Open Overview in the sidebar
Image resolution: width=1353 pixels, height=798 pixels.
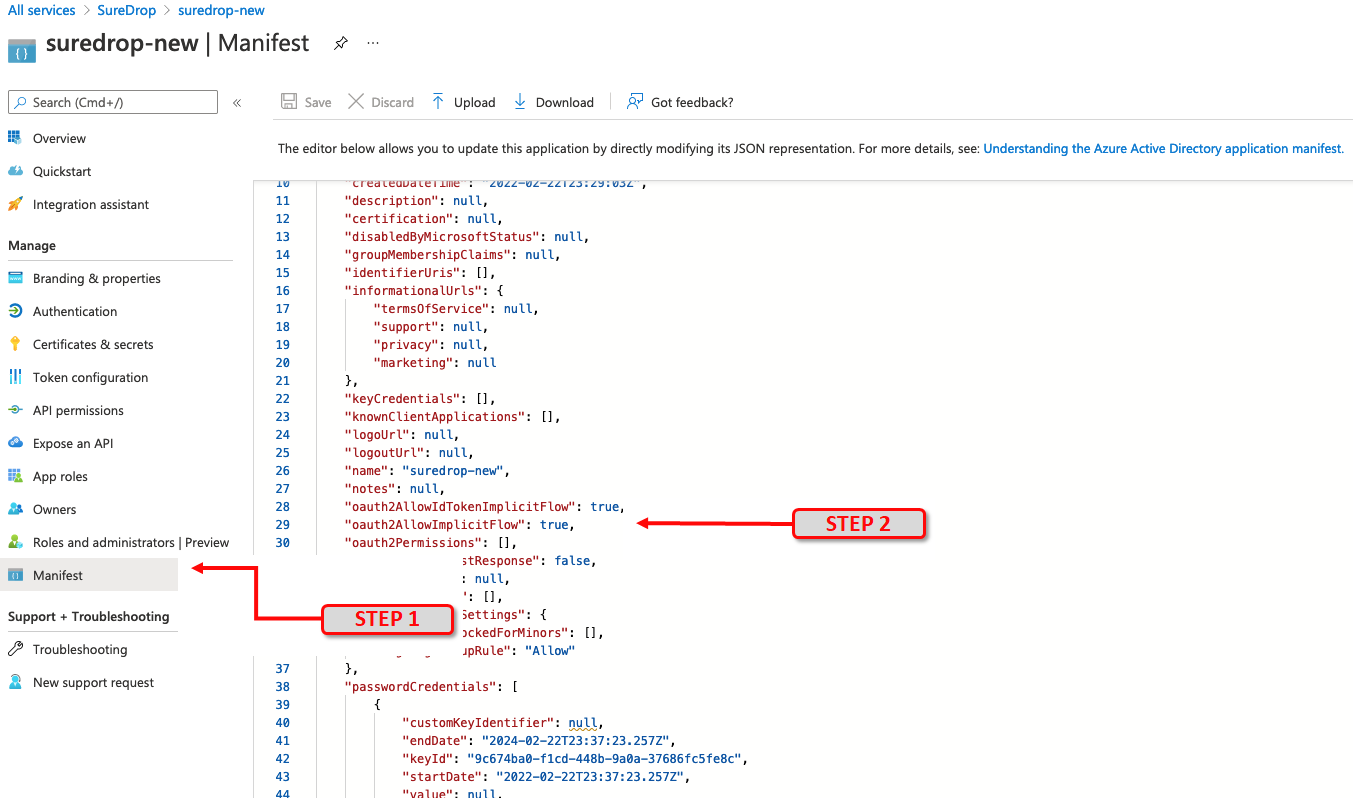click(59, 138)
